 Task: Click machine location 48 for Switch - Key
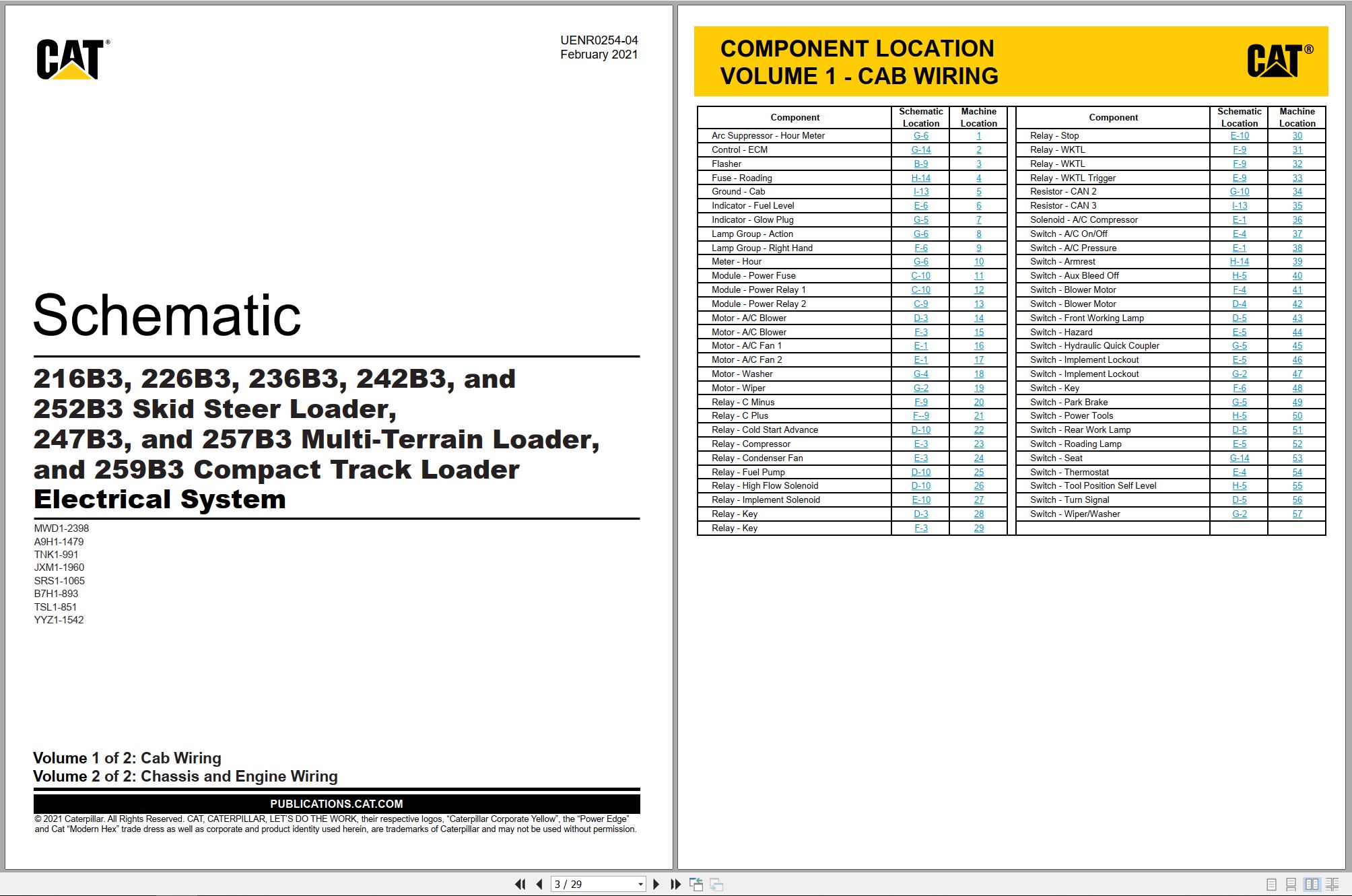(x=1297, y=388)
